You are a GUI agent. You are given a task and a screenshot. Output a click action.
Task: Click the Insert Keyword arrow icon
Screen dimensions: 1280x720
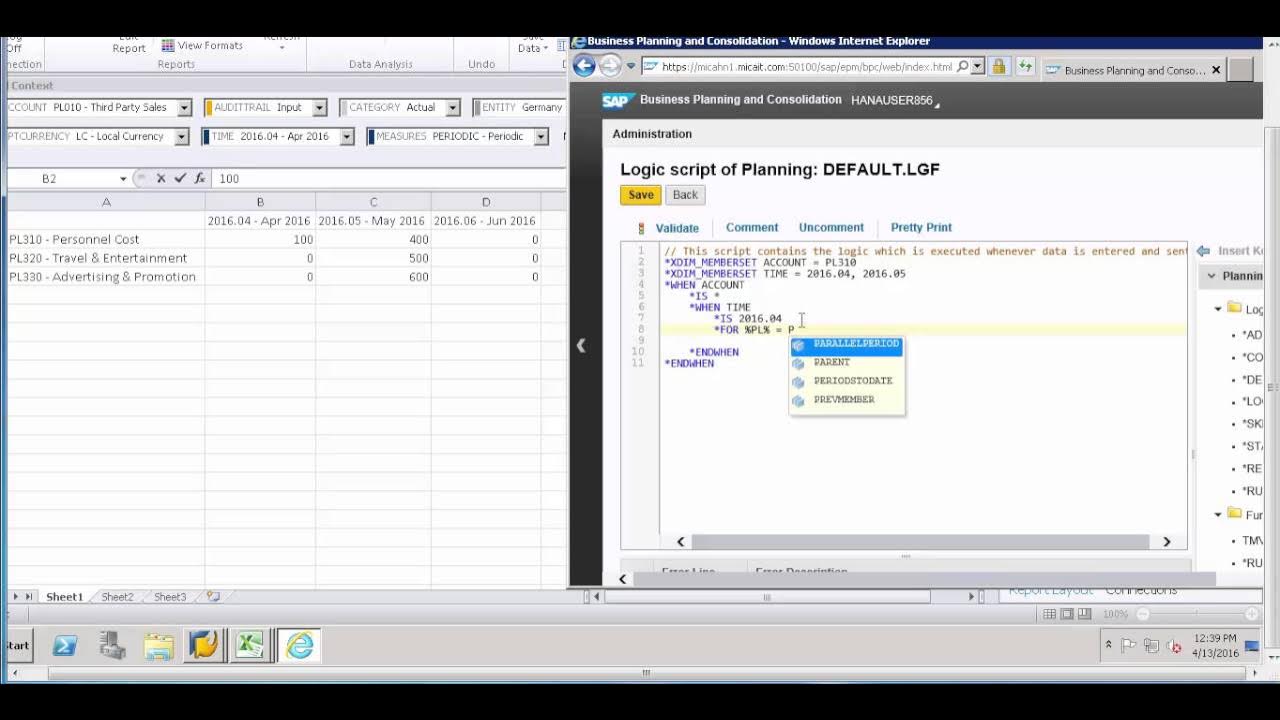point(1203,251)
